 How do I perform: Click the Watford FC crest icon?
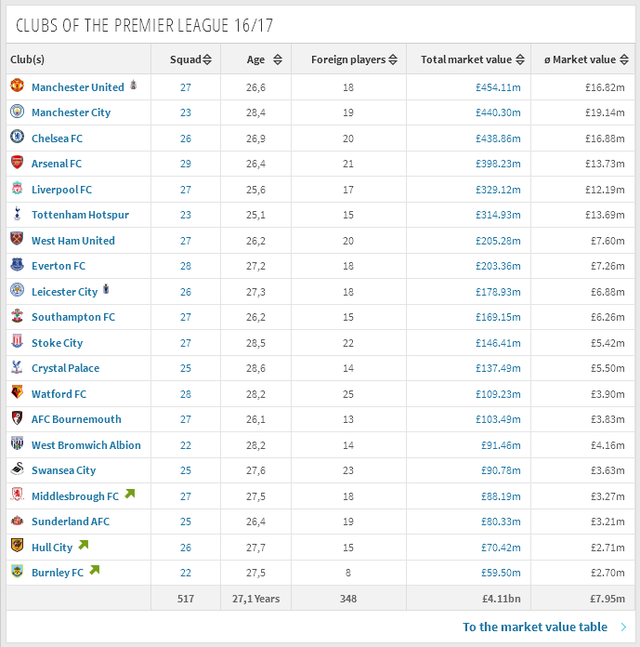tap(17, 394)
